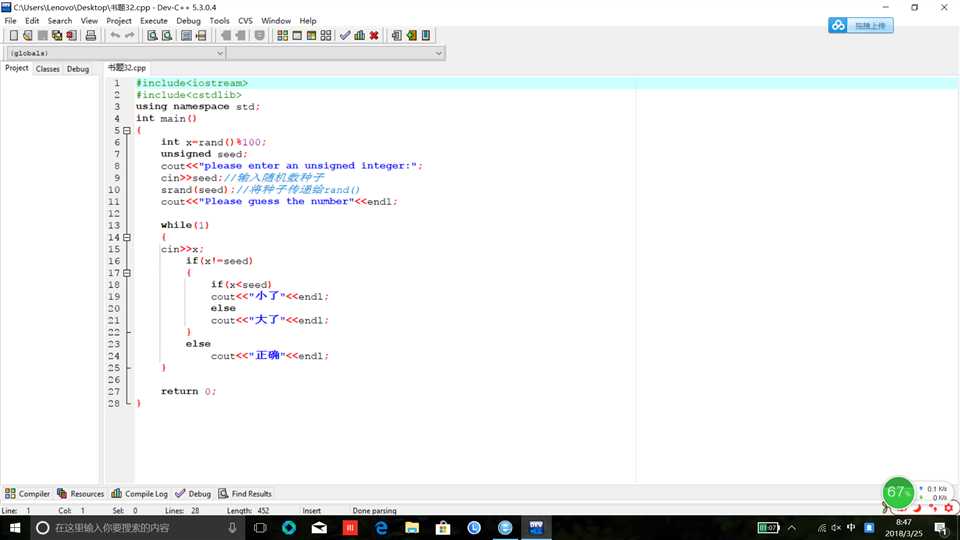Open the empty function list dropdown
960x540 pixels.
(336, 53)
